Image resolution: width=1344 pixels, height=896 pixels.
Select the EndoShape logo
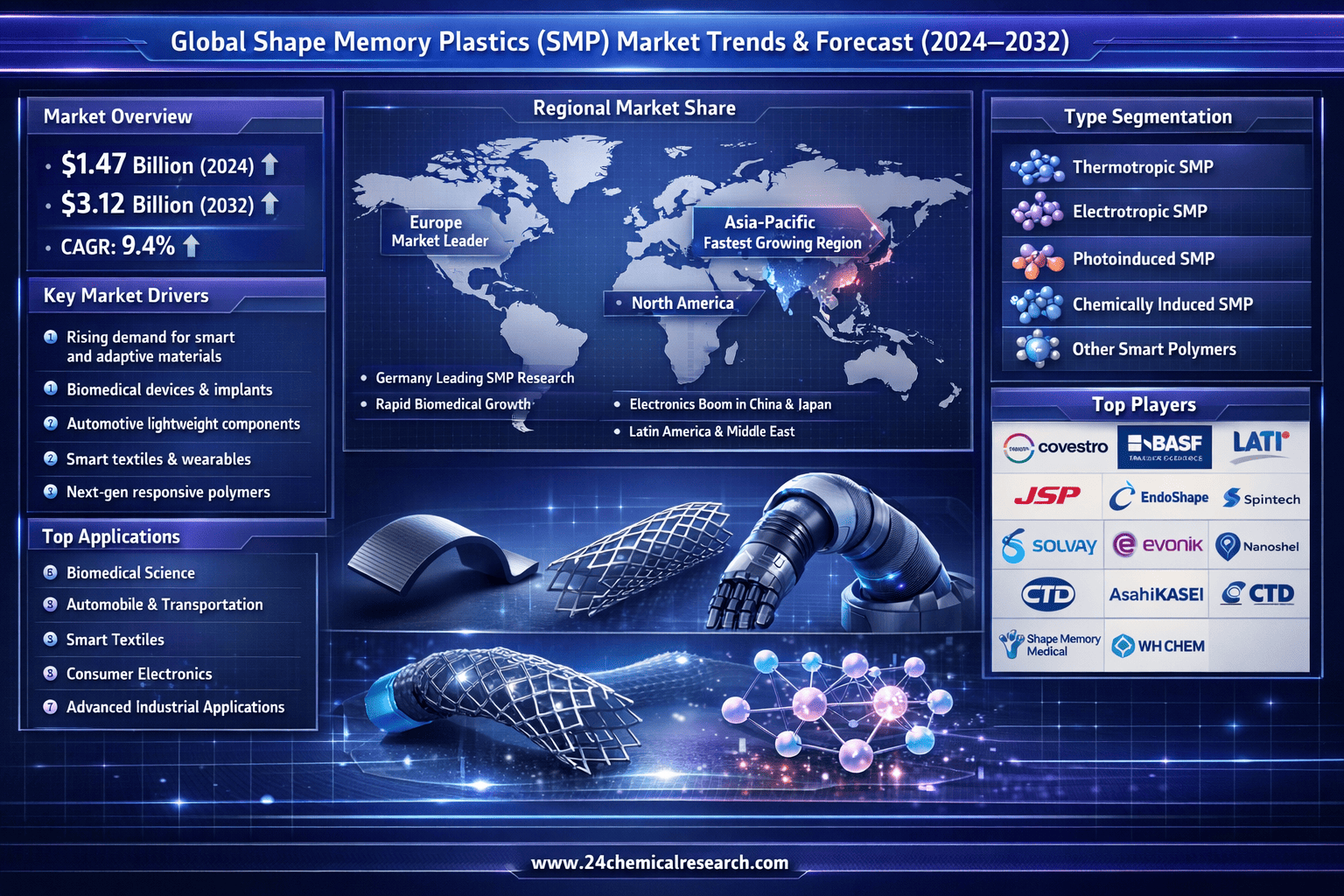pos(1158,498)
